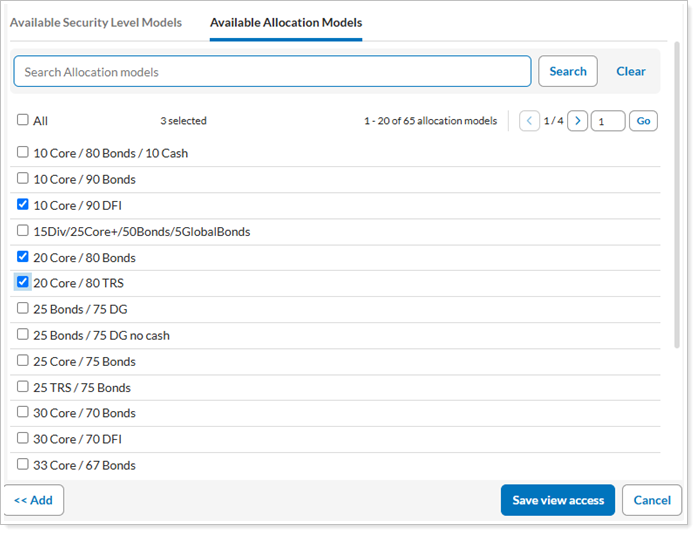Image resolution: width=697 pixels, height=534 pixels.
Task: Check the 25 Bonds / 75 DG checkbox
Action: tap(23, 308)
